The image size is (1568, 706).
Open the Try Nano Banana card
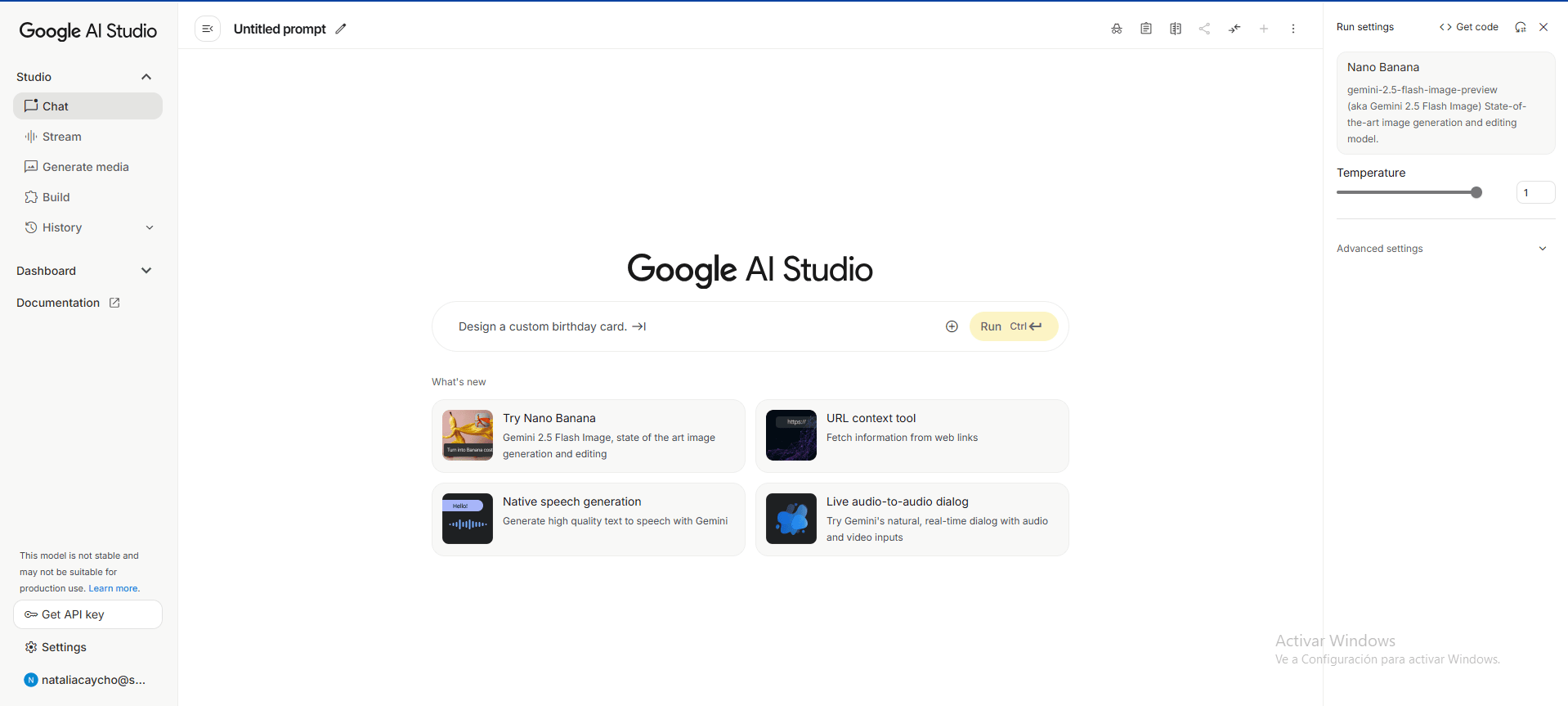pyautogui.click(x=588, y=436)
